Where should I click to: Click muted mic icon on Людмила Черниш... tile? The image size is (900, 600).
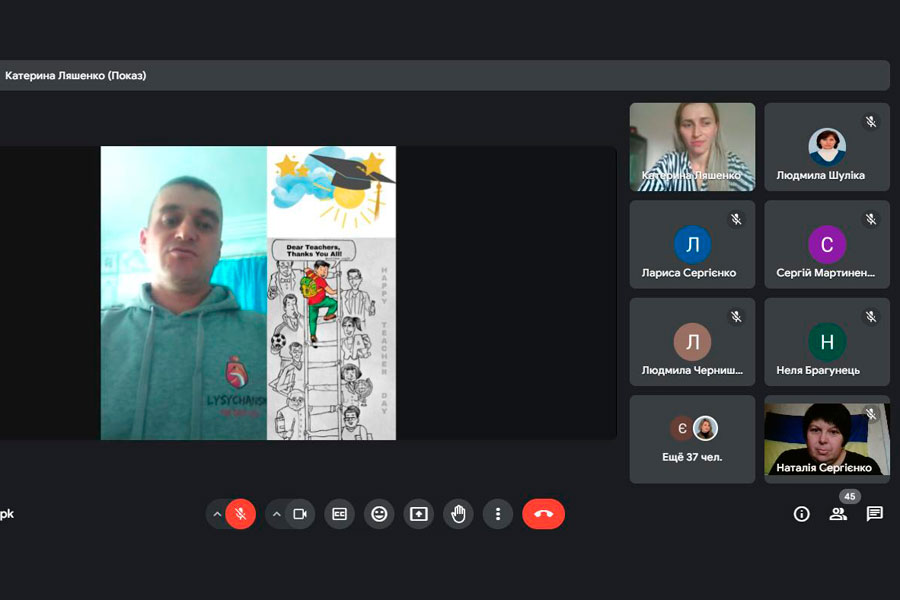pos(736,317)
